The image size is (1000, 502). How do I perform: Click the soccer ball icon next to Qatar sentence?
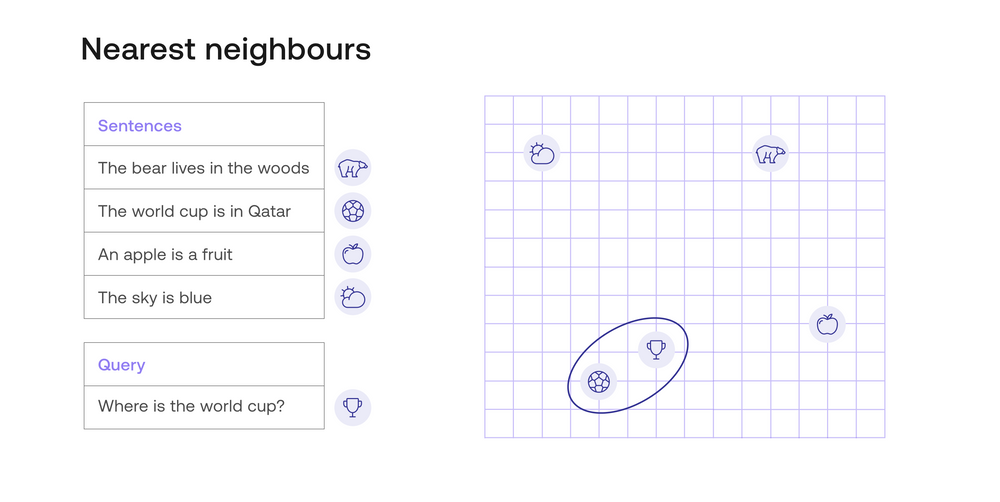353,211
